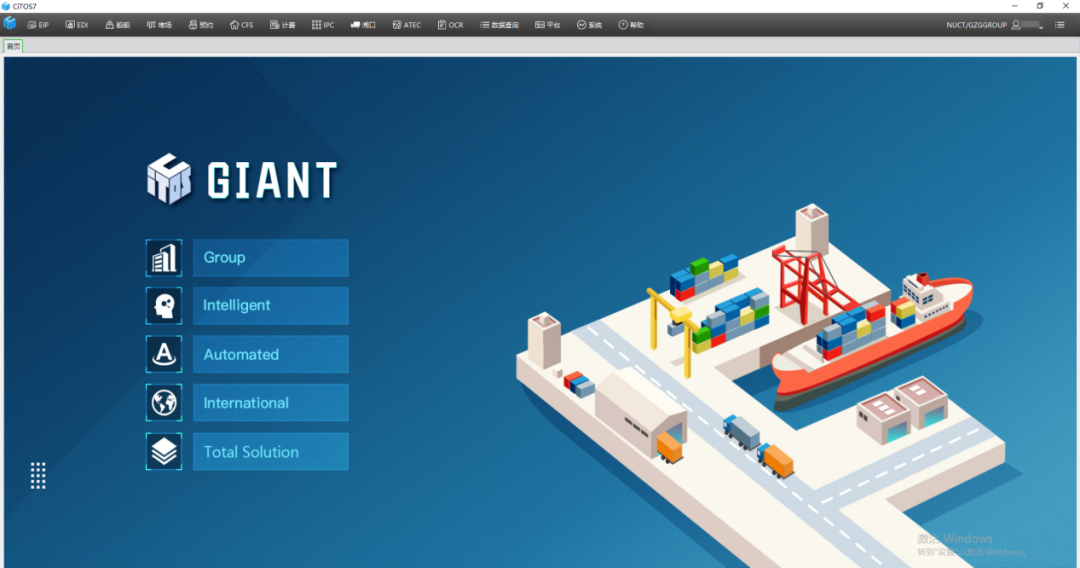
Task: Click the Intelligent head icon
Action: coord(164,306)
